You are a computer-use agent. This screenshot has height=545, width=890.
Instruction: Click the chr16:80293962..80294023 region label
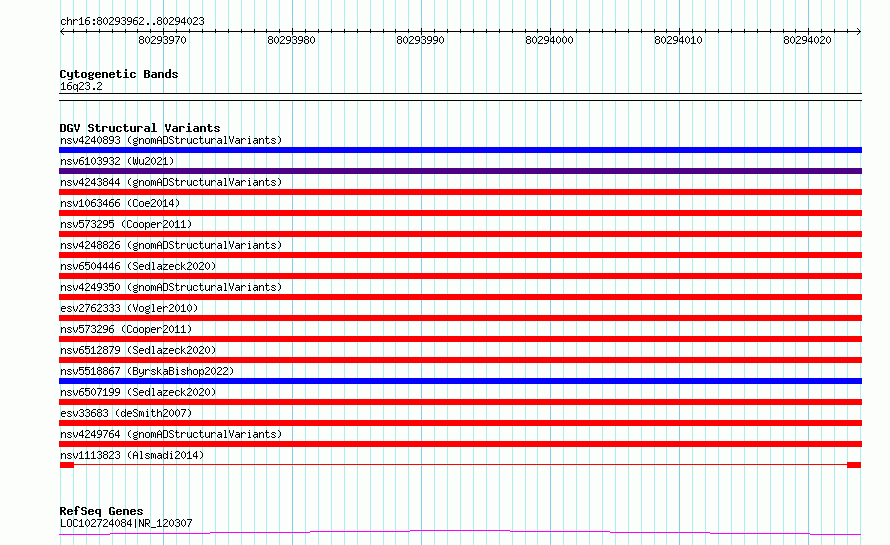click(x=132, y=22)
